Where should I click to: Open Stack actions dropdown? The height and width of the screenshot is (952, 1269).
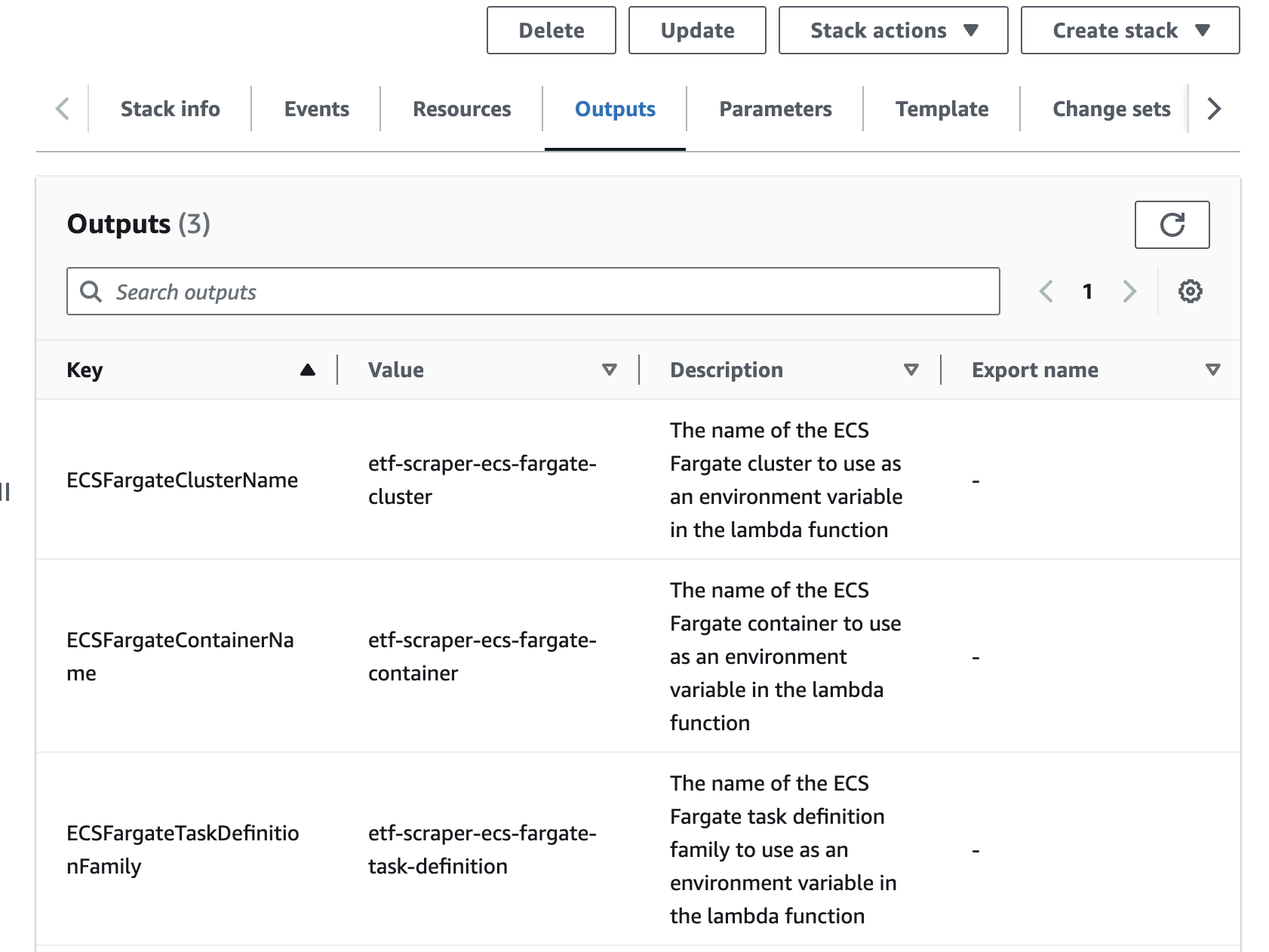coord(893,30)
